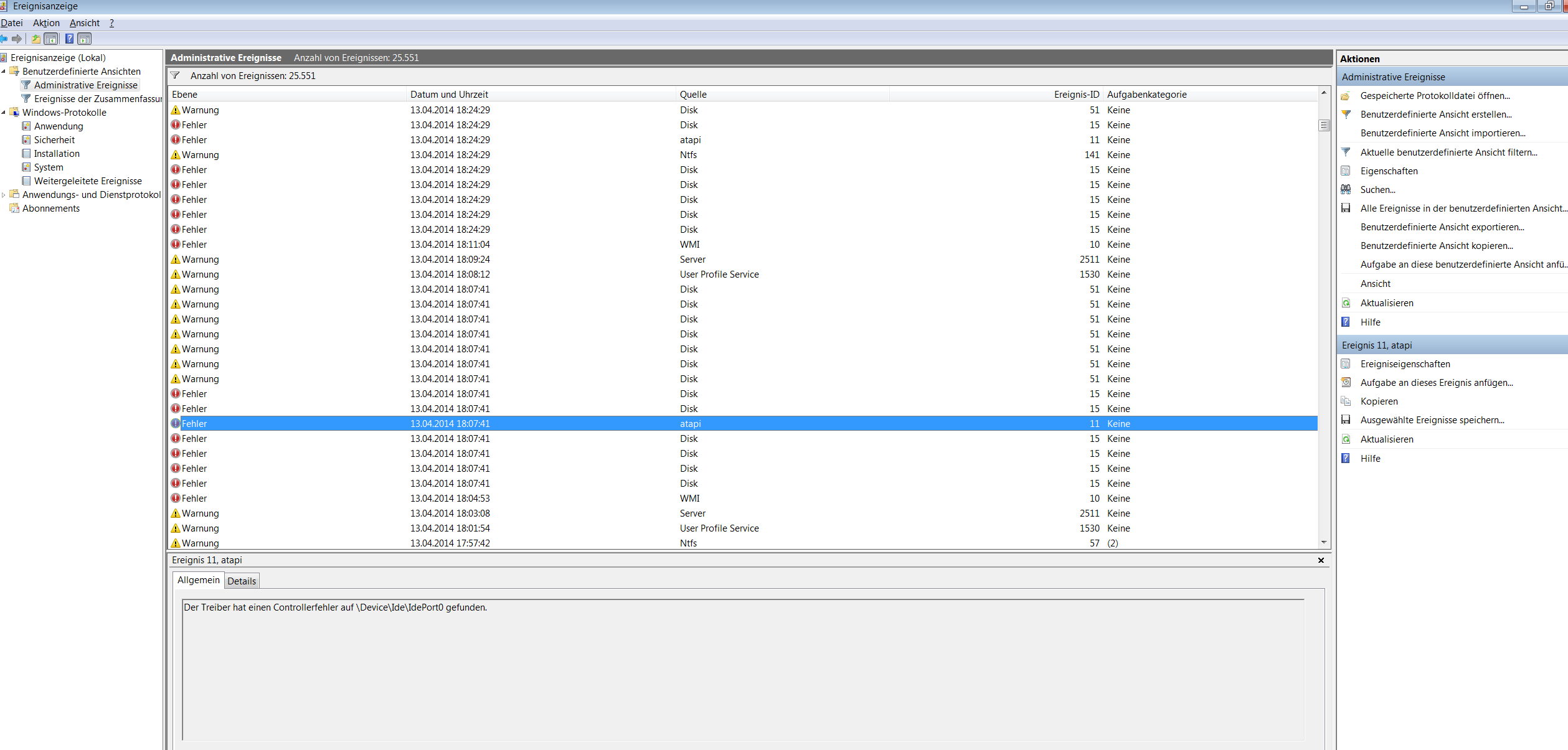Collapse the Windows-Protokolle tree node
This screenshot has width=1568, height=750.
4,113
